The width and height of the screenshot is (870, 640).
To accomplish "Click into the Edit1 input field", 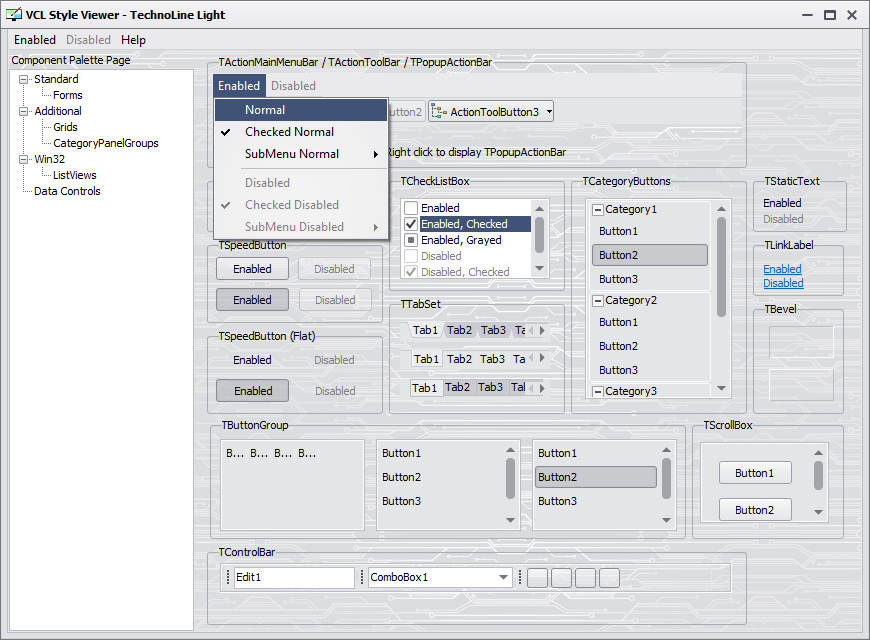I will [294, 577].
